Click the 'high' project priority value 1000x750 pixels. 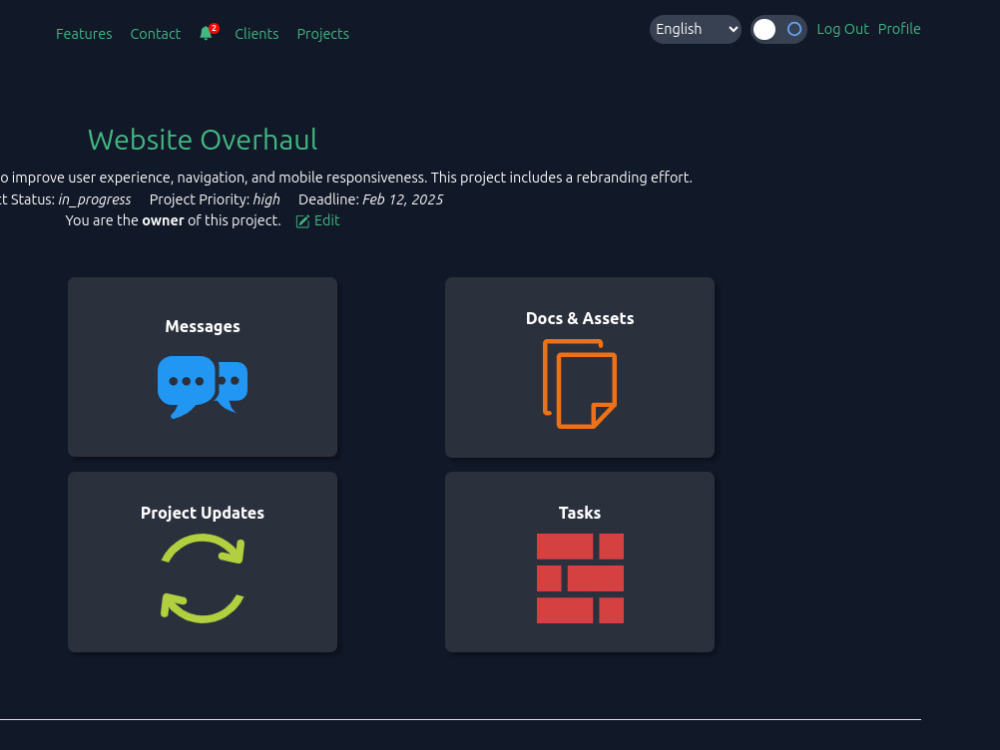coord(267,200)
